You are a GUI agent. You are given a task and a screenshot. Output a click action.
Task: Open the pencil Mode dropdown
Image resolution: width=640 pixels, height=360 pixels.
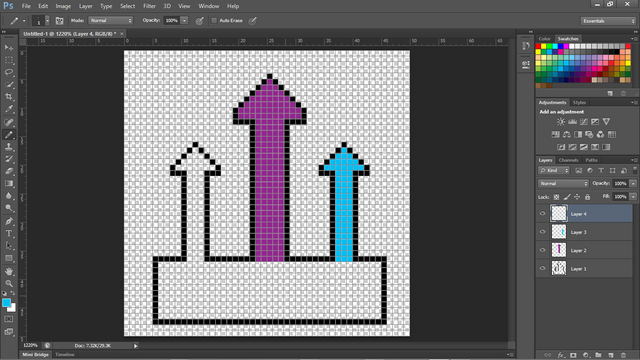tap(111, 20)
